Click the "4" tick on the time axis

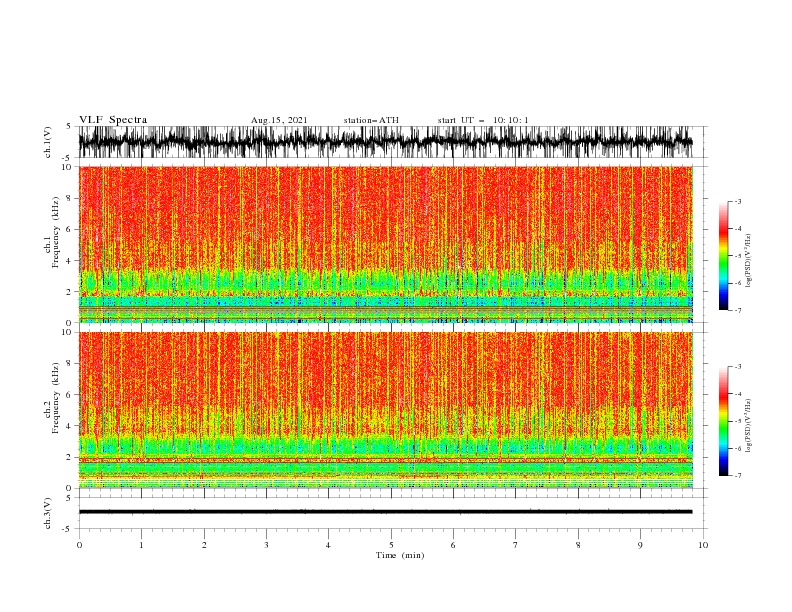pos(328,545)
